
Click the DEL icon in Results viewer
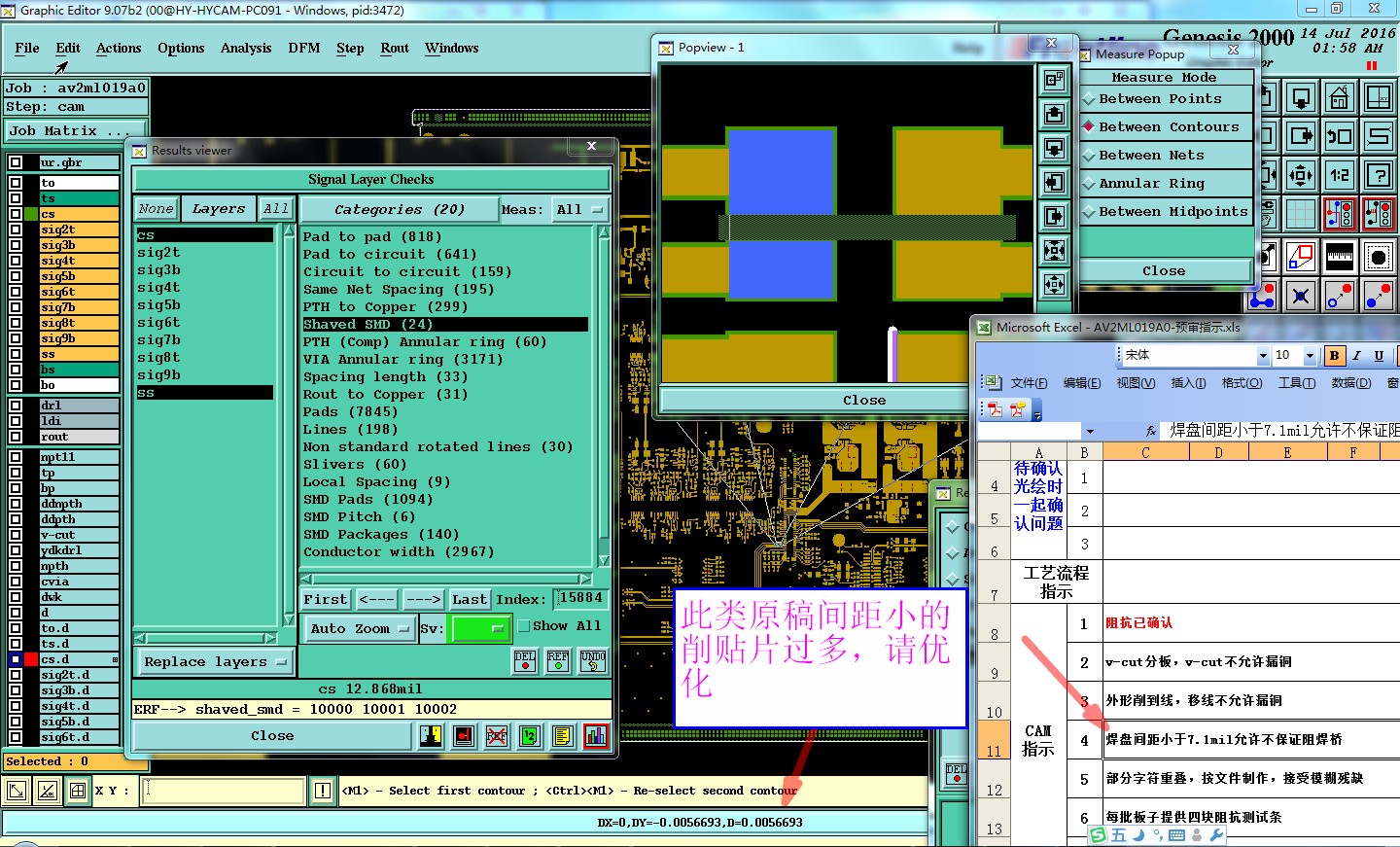tap(525, 661)
